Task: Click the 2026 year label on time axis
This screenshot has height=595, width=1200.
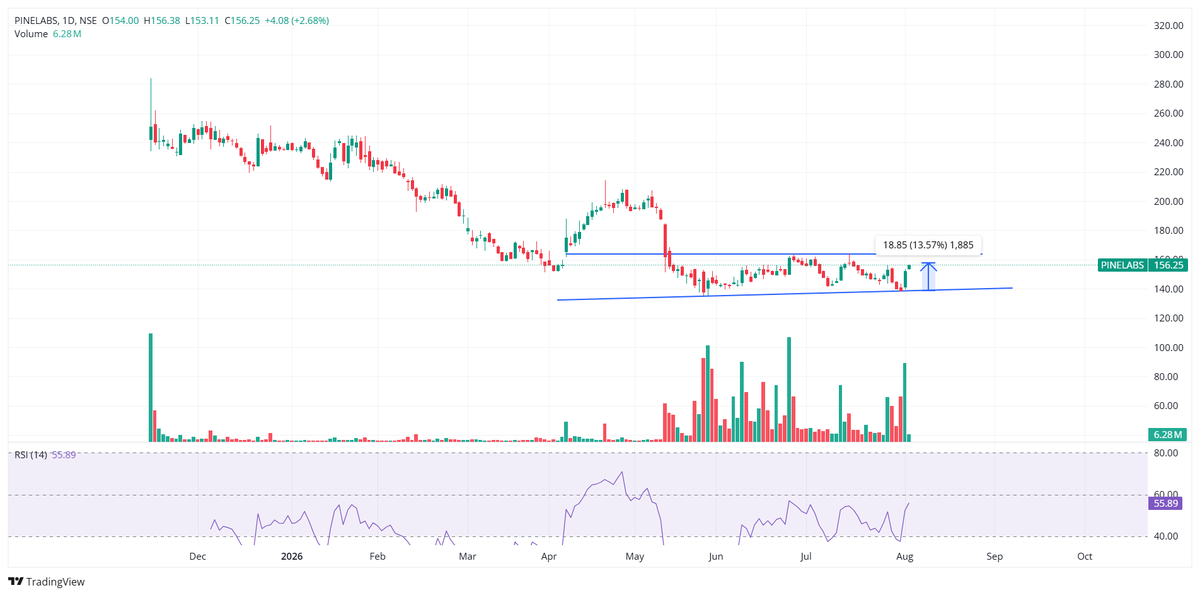Action: tap(291, 555)
